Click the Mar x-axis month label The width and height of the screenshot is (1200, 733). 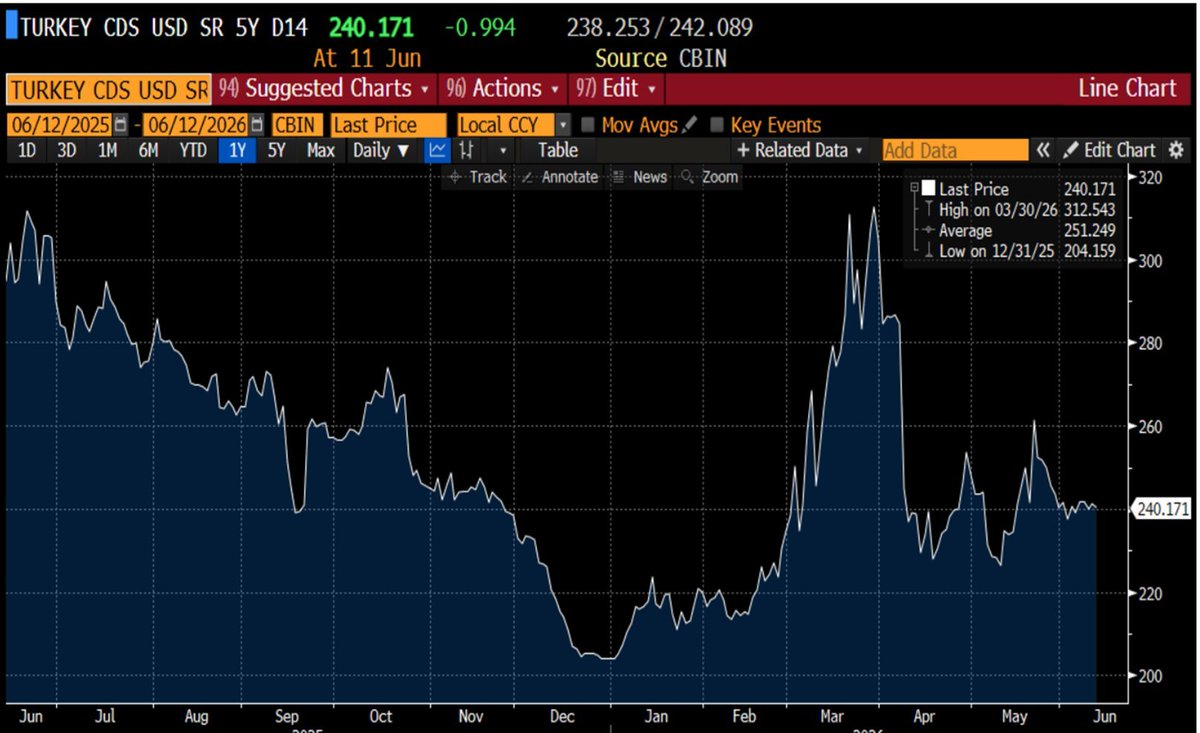click(834, 716)
